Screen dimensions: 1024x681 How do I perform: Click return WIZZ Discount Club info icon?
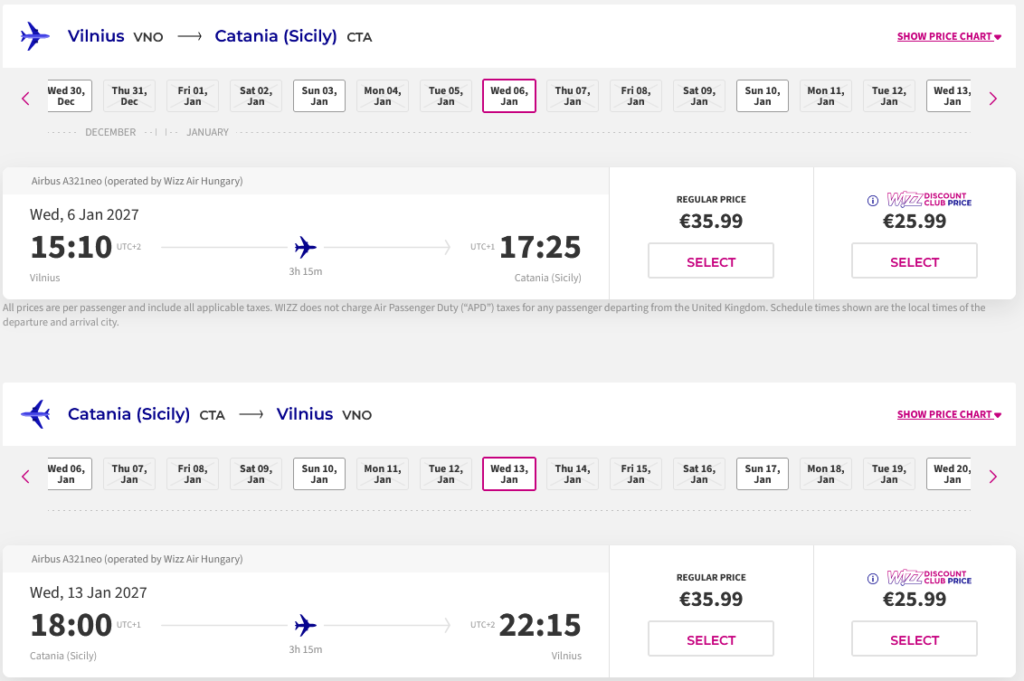[x=874, y=578]
